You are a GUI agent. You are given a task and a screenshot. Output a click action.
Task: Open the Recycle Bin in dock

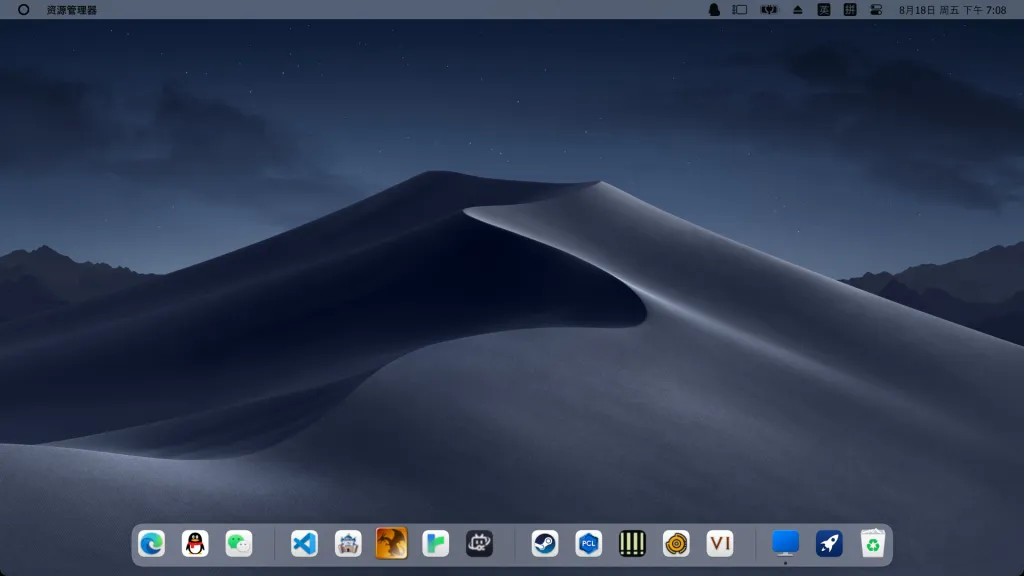(872, 543)
